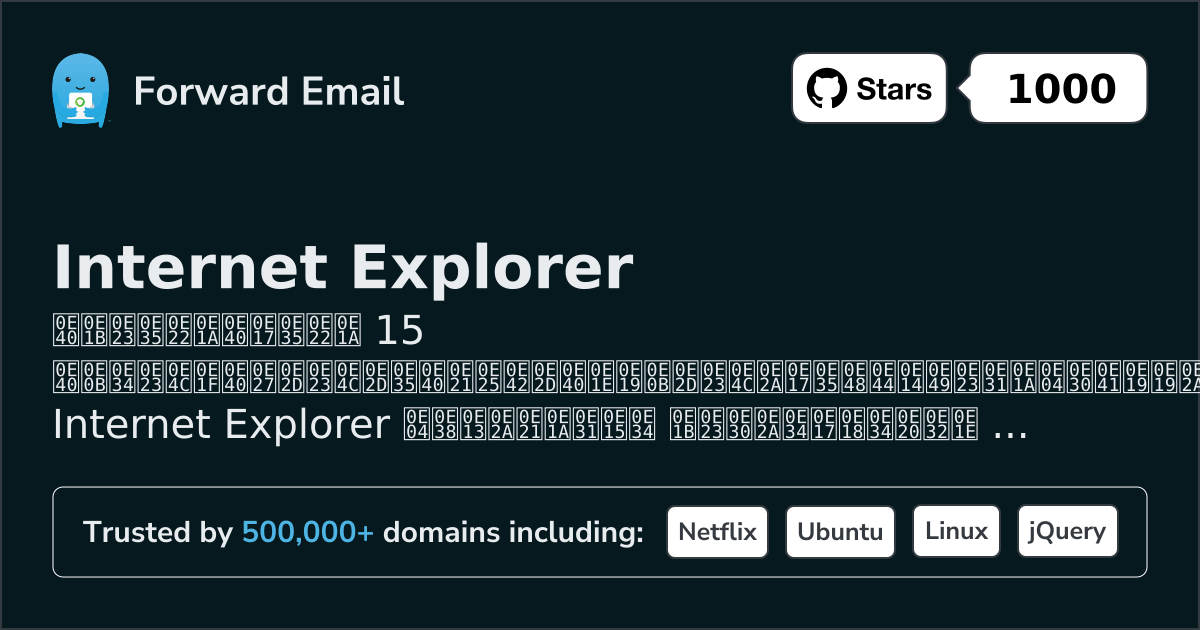Click the mascot's green heart badge
Screen dimensions: 1200x630
[x=78, y=100]
